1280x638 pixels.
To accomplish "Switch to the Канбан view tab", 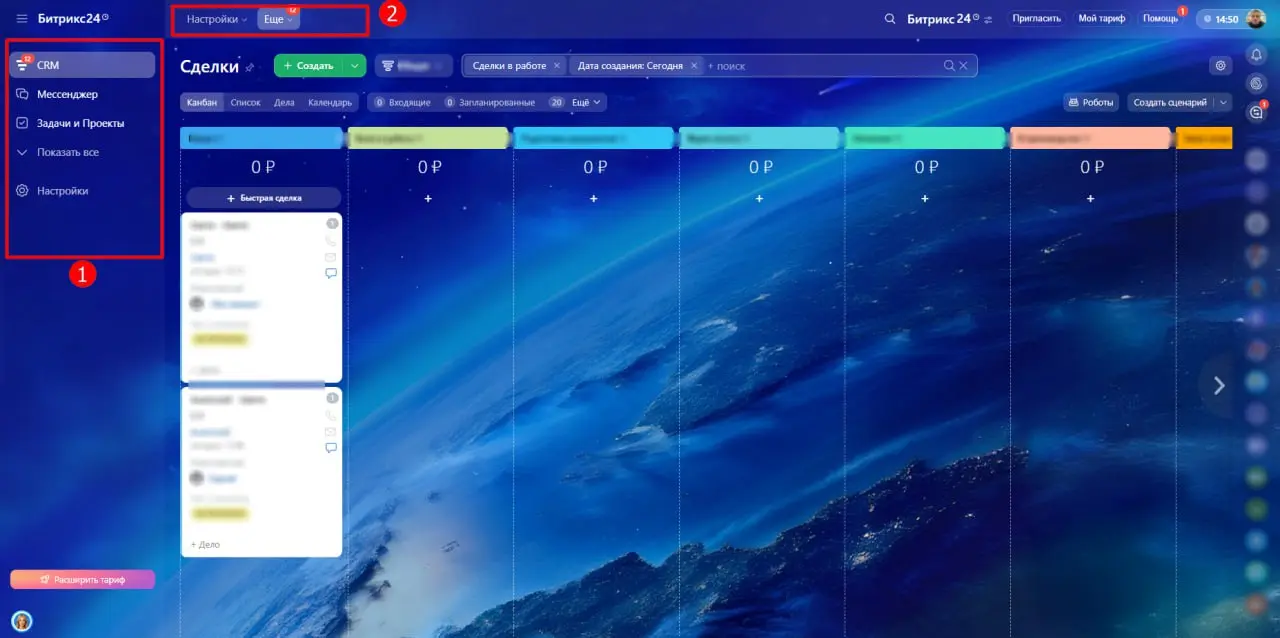I will (x=202, y=102).
